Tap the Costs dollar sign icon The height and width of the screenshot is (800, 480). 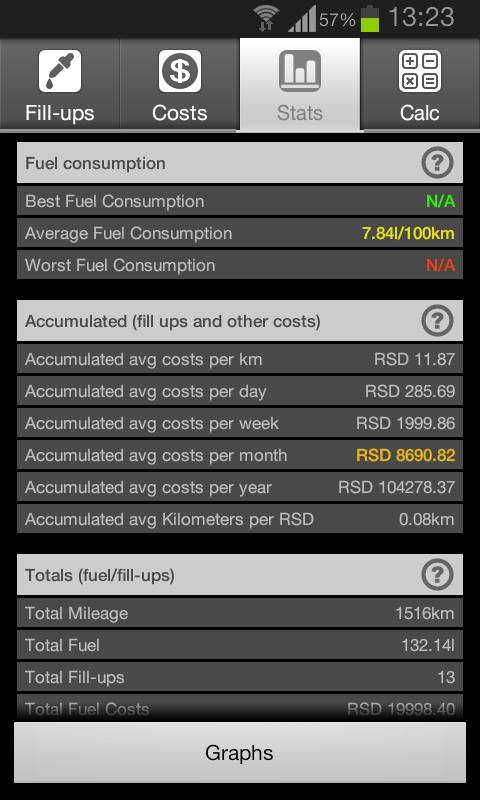[x=180, y=71]
